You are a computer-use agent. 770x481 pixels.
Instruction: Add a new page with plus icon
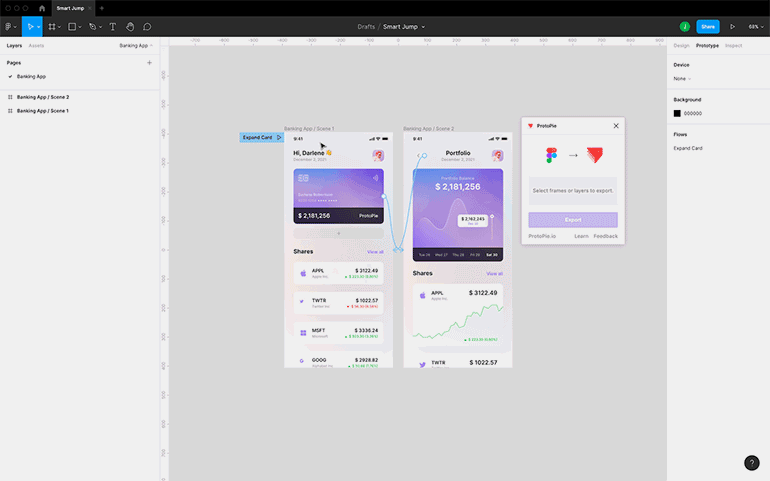(149, 62)
